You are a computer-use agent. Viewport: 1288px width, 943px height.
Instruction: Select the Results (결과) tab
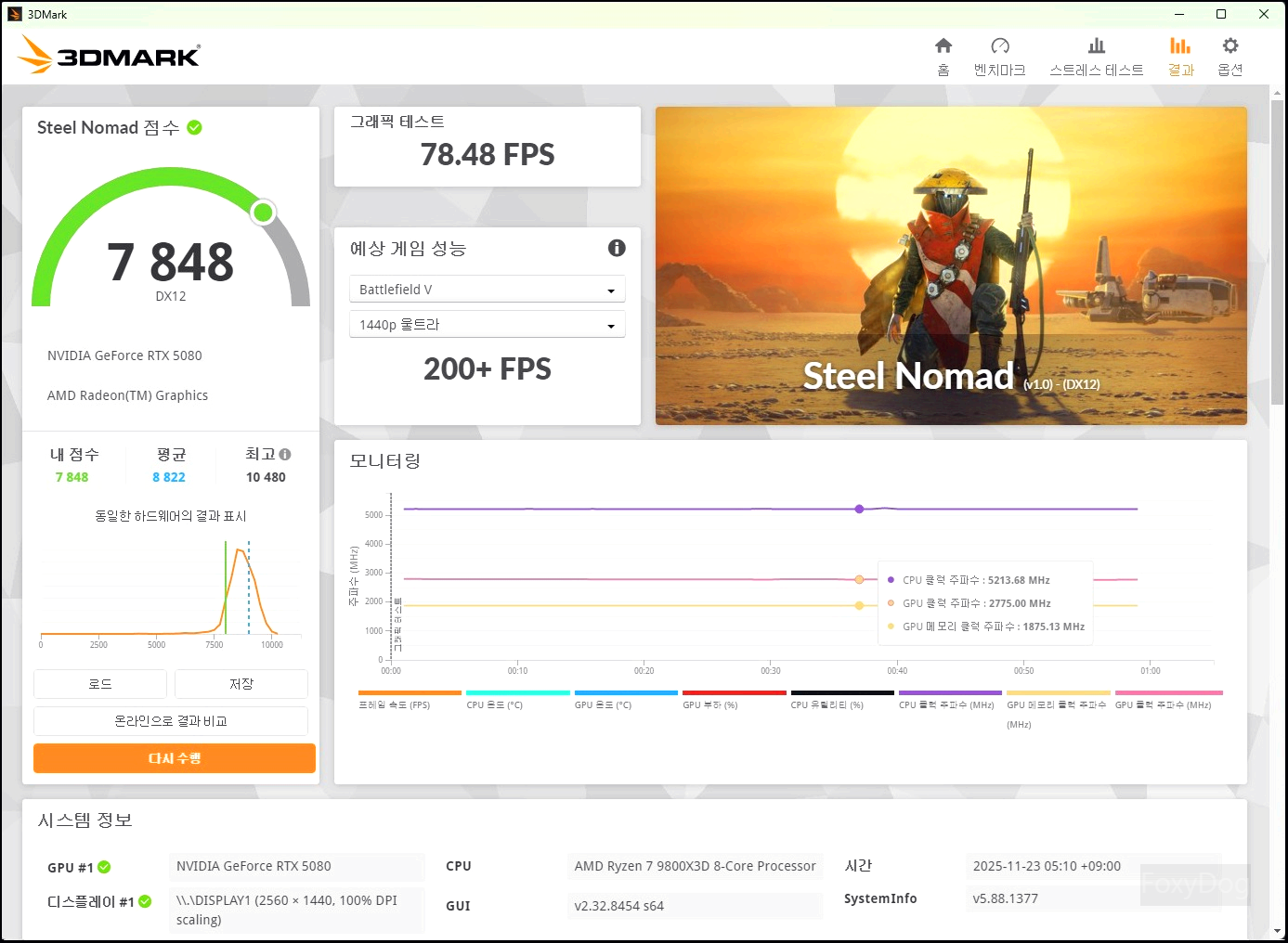[x=1180, y=57]
